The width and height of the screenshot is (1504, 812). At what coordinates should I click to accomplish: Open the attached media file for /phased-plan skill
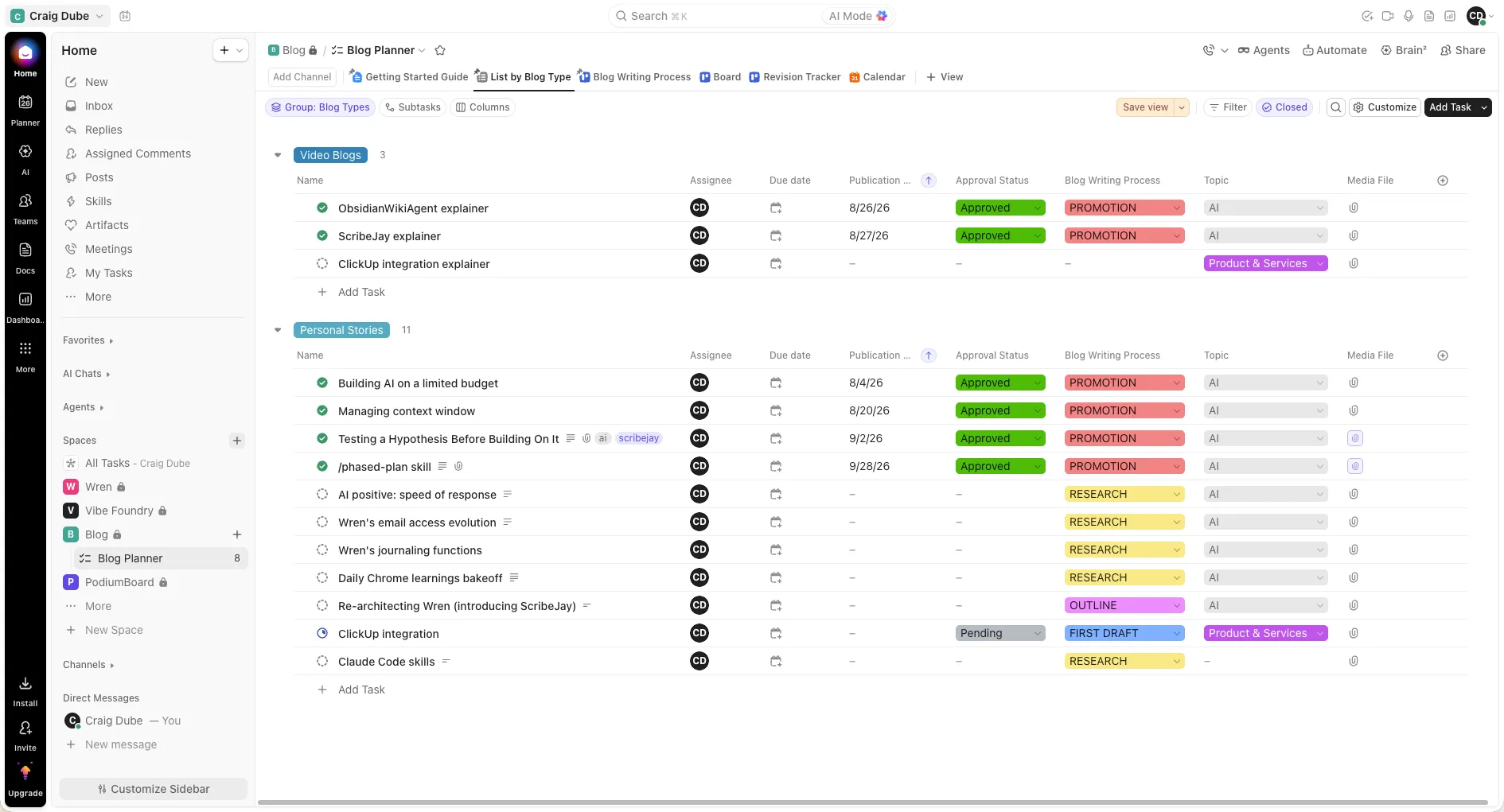tap(1355, 466)
